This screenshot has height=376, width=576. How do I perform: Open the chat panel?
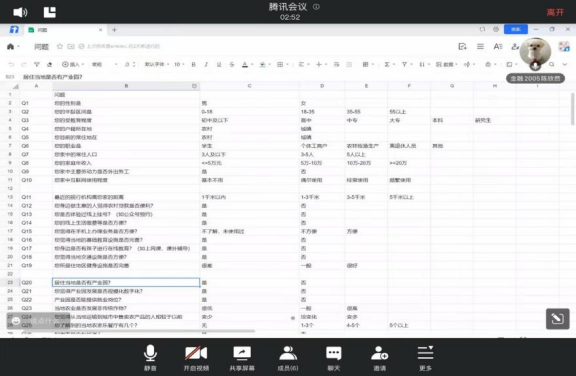click(x=334, y=357)
